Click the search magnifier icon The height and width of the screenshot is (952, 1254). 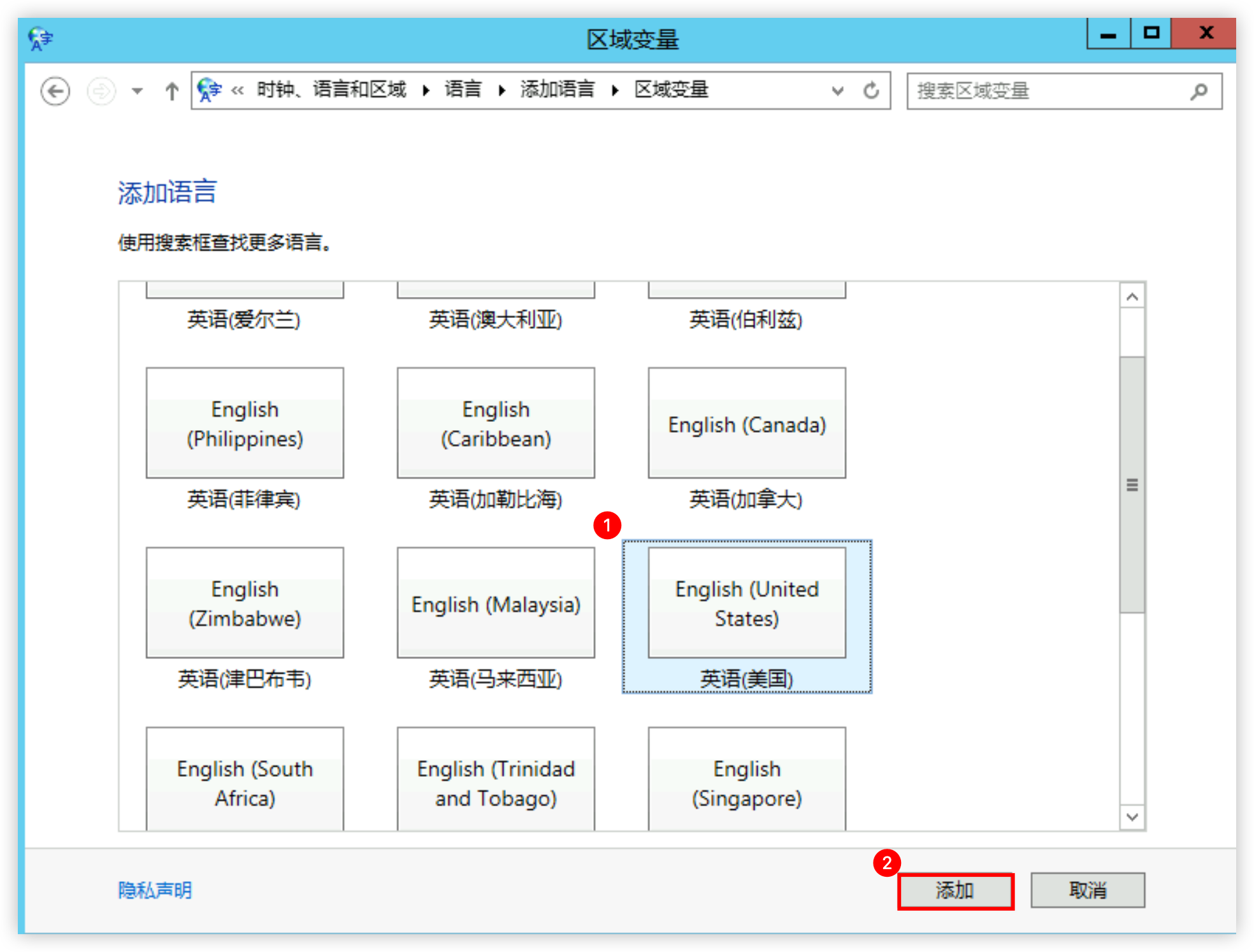click(x=1199, y=92)
